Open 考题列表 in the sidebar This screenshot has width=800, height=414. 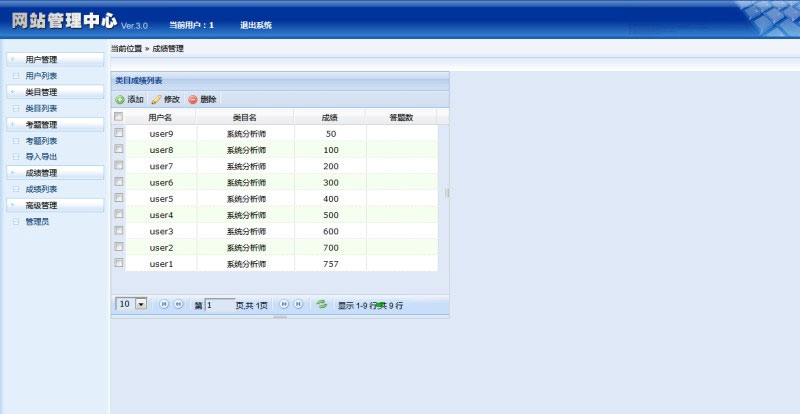[41, 141]
